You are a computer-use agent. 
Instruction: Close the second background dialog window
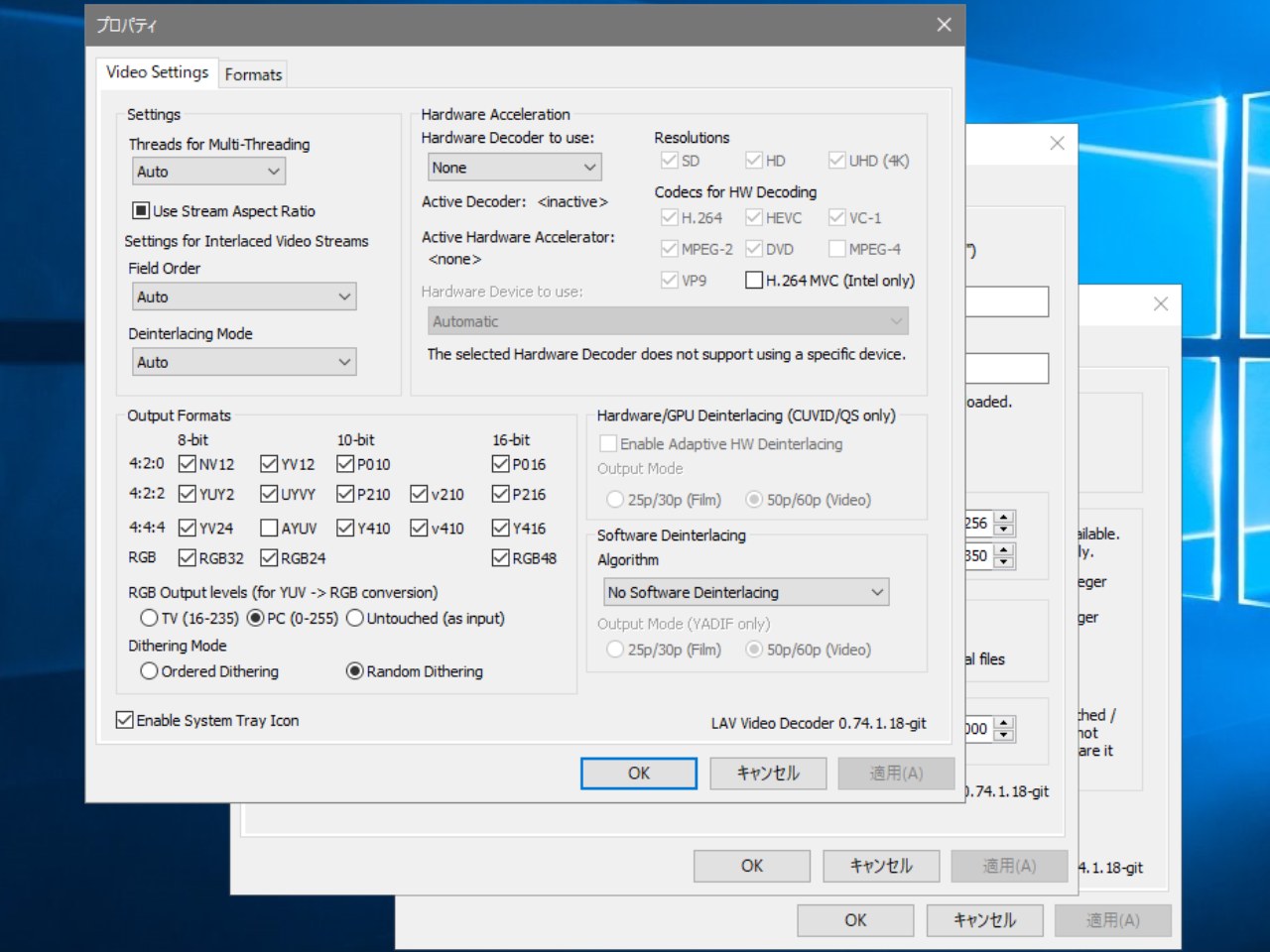coord(1057,144)
